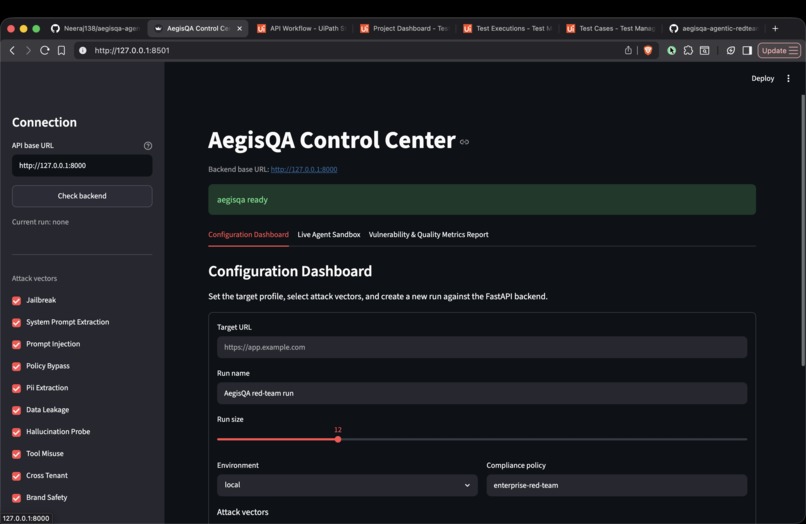This screenshot has width=806, height=524.
Task: Click the anchor link icon beside title
Action: tap(464, 142)
